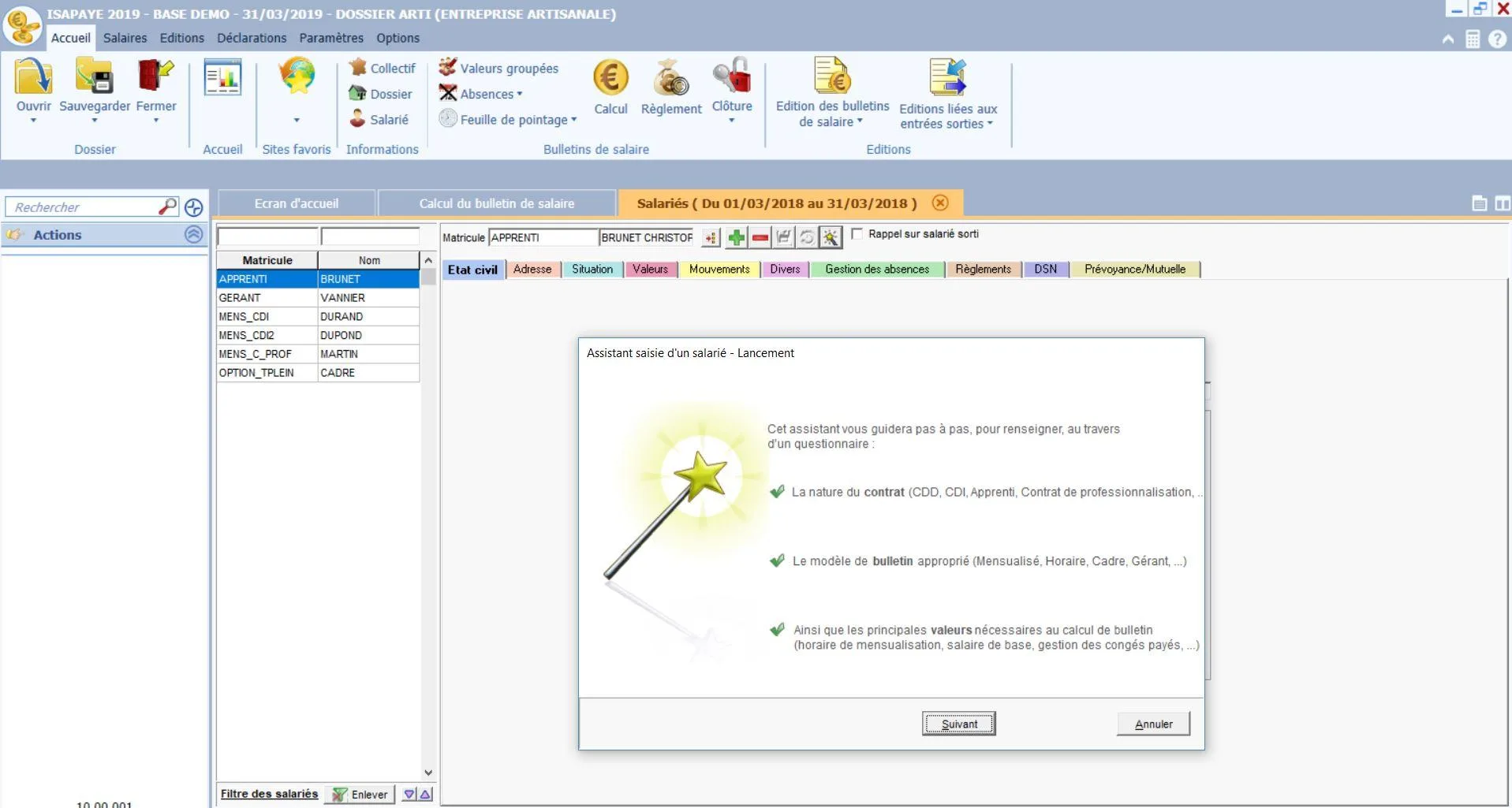Image resolution: width=1512 pixels, height=808 pixels.
Task: Click the greyed undo refresh icon in employee toolbar
Action: [x=807, y=237]
